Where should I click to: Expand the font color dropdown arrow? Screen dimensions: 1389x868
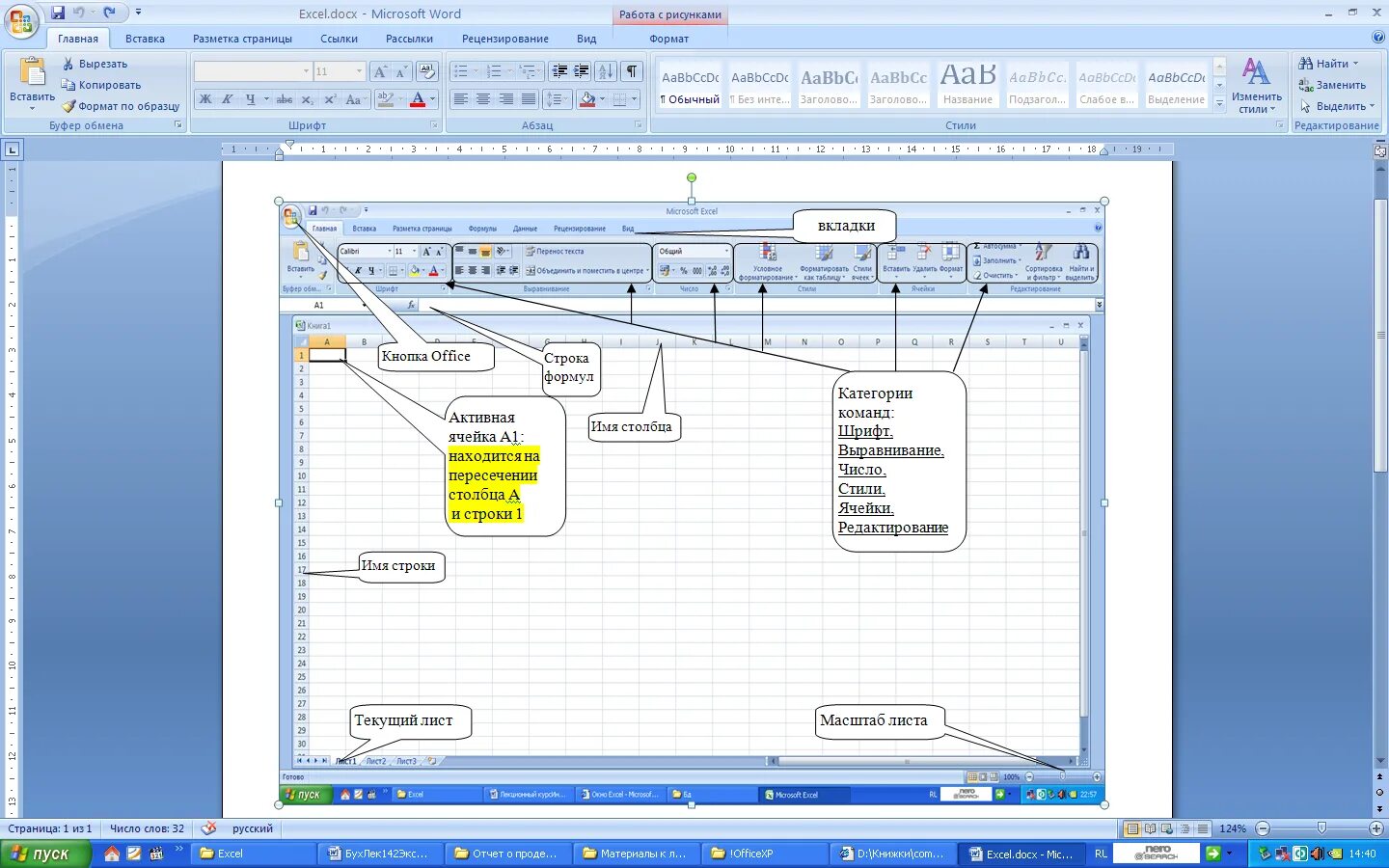[x=432, y=99]
